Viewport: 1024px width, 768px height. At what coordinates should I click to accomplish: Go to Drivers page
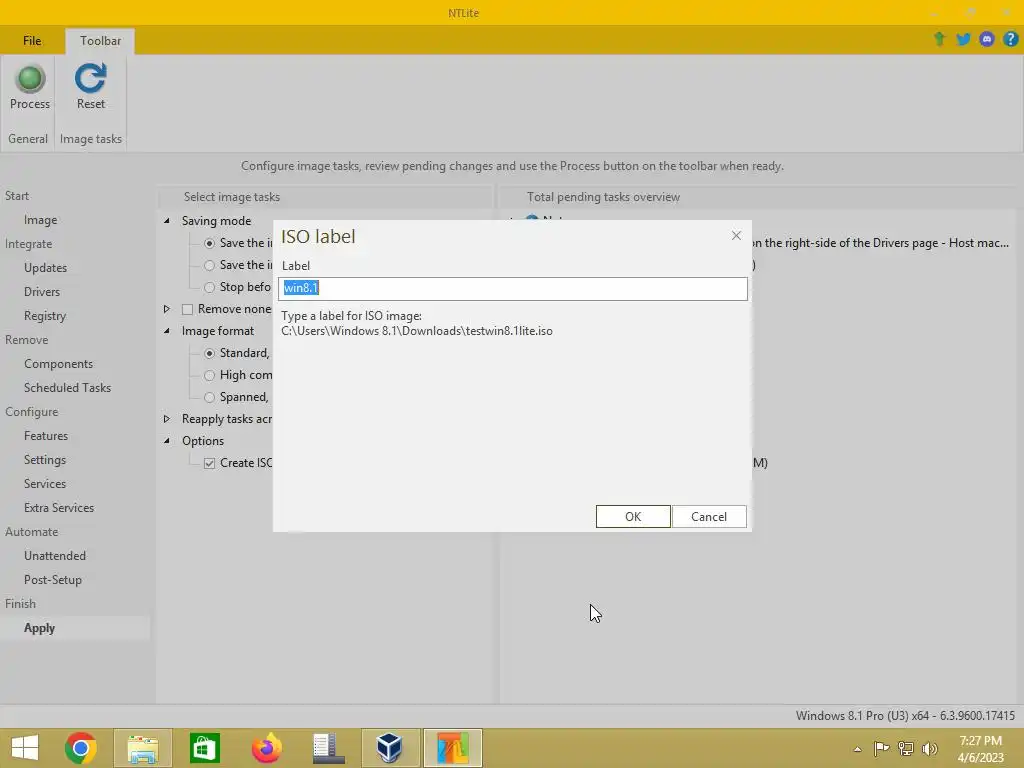point(42,292)
